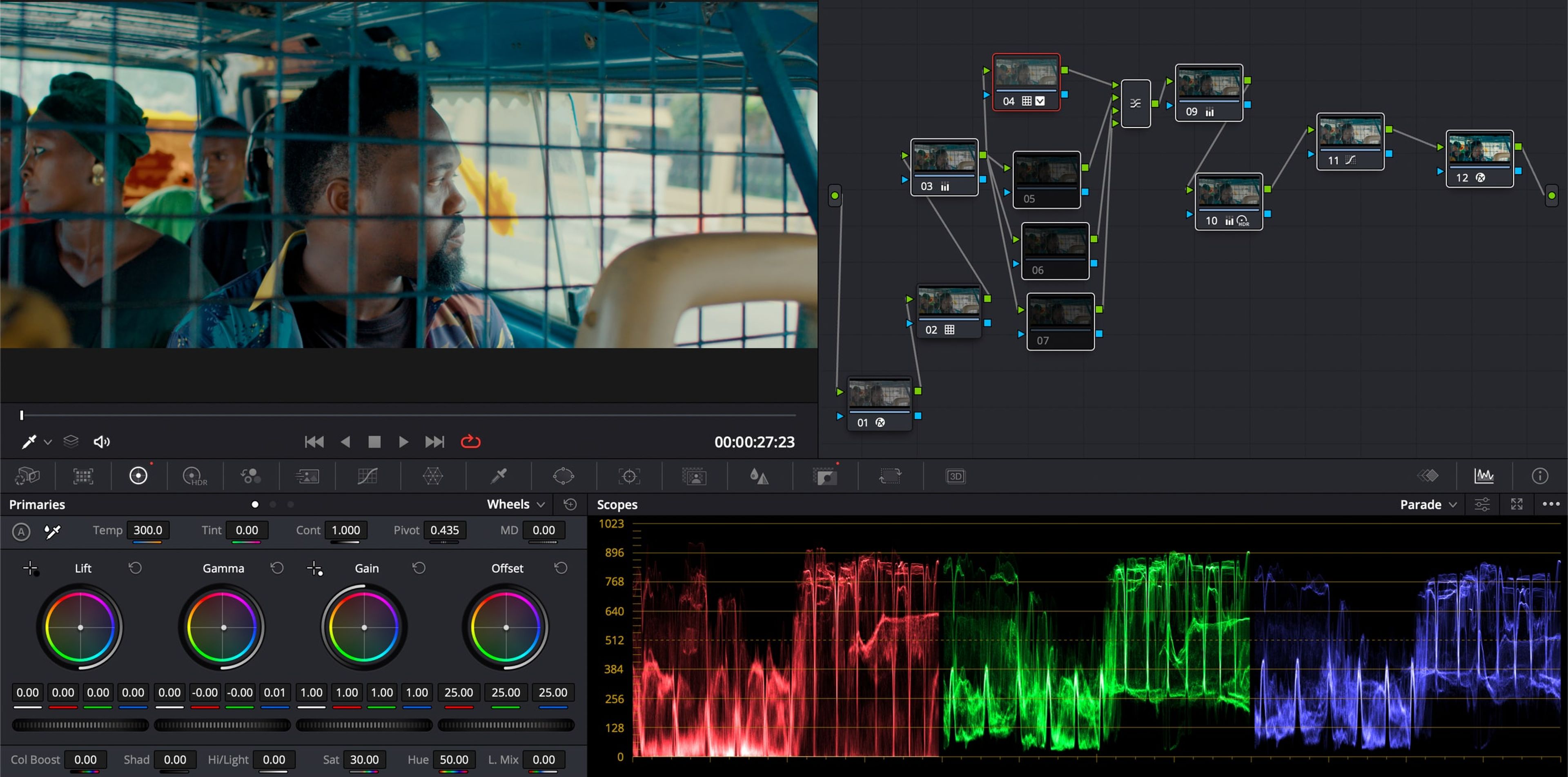Select the Color Wheels palette icon
1568x777 pixels.
click(138, 476)
